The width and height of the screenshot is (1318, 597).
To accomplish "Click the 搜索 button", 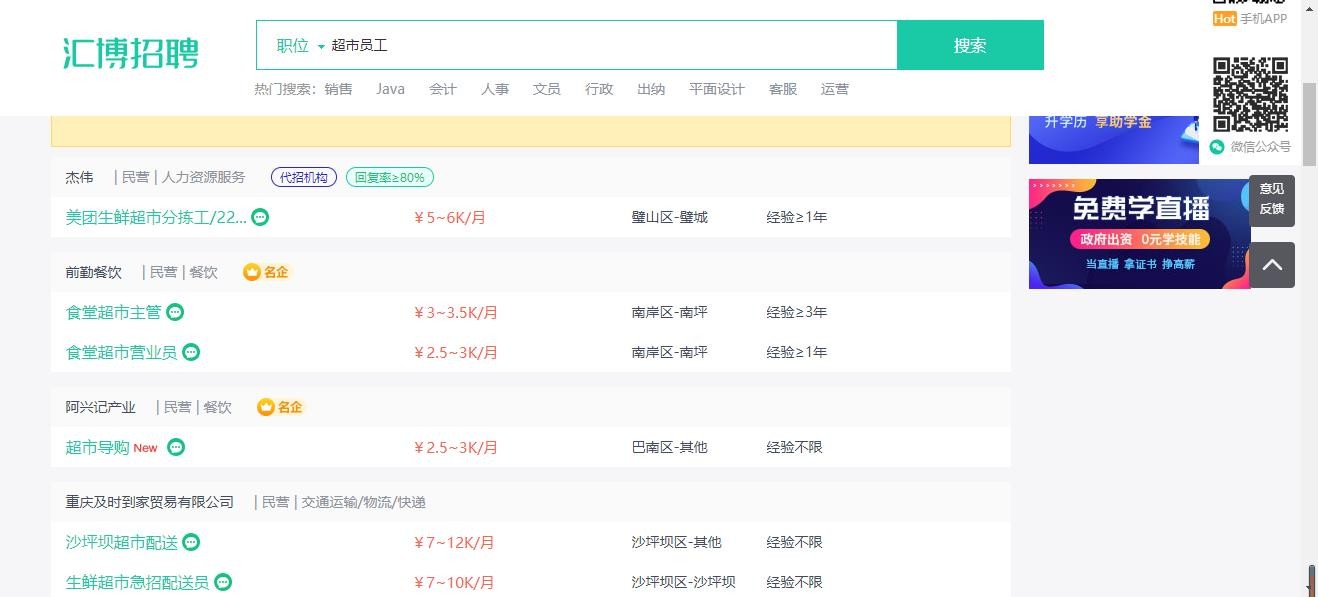I will tap(970, 45).
